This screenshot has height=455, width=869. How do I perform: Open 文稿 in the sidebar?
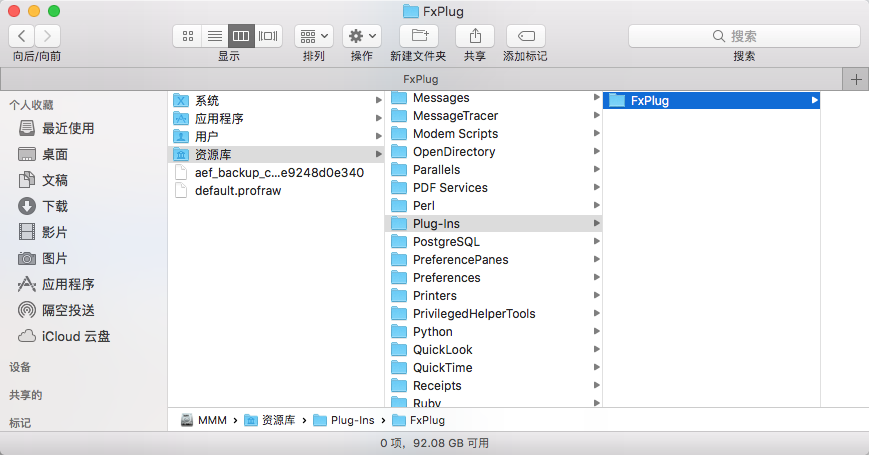click(43, 180)
